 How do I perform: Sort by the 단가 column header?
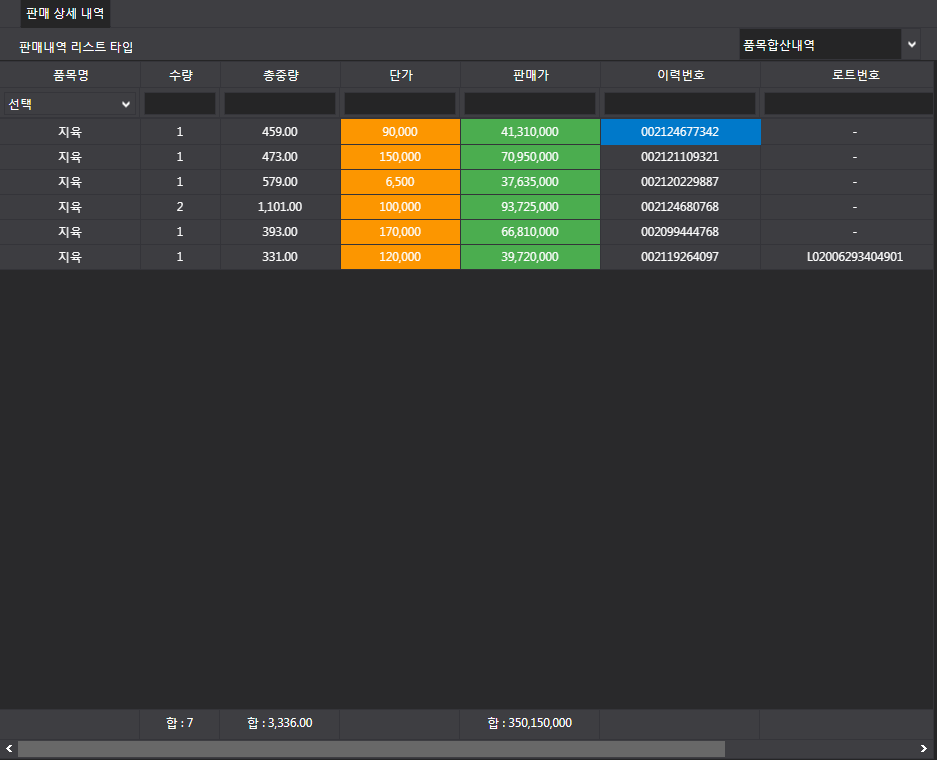(400, 75)
